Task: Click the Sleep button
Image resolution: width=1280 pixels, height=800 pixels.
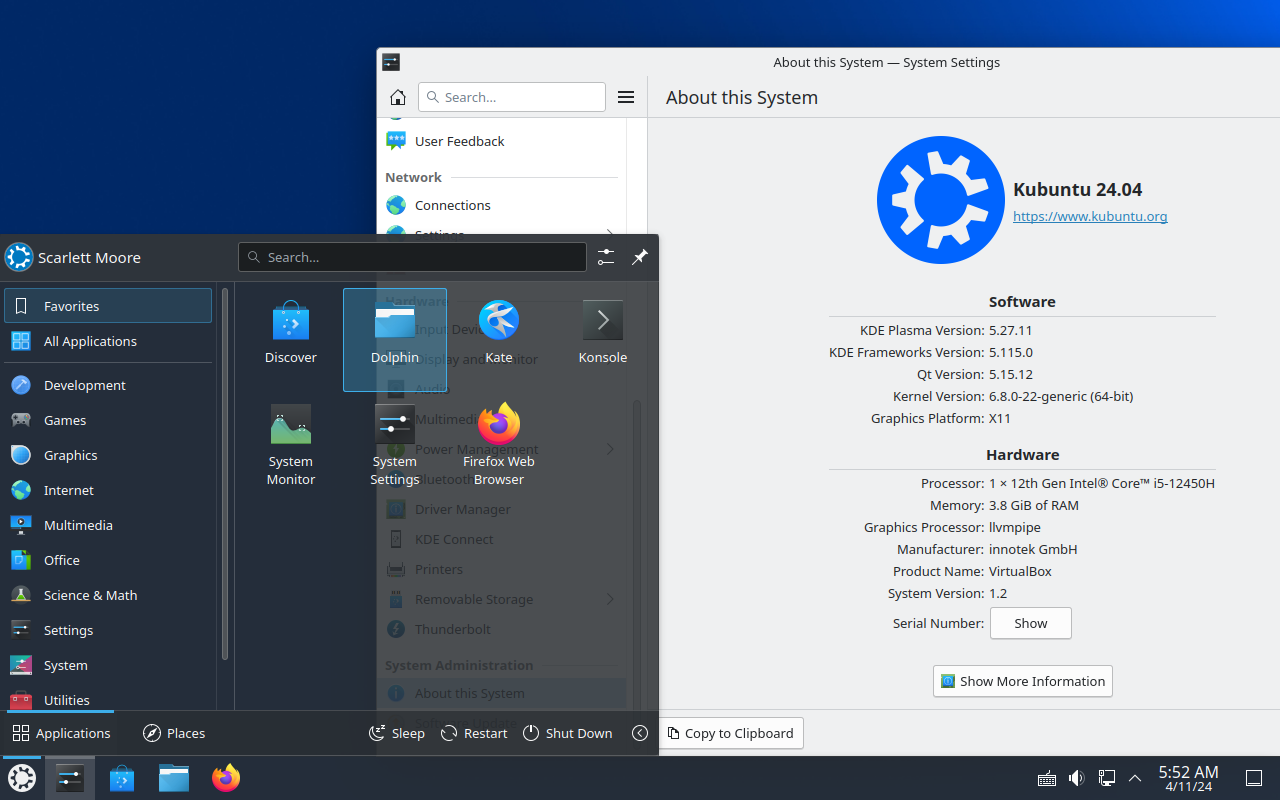Action: point(397,733)
